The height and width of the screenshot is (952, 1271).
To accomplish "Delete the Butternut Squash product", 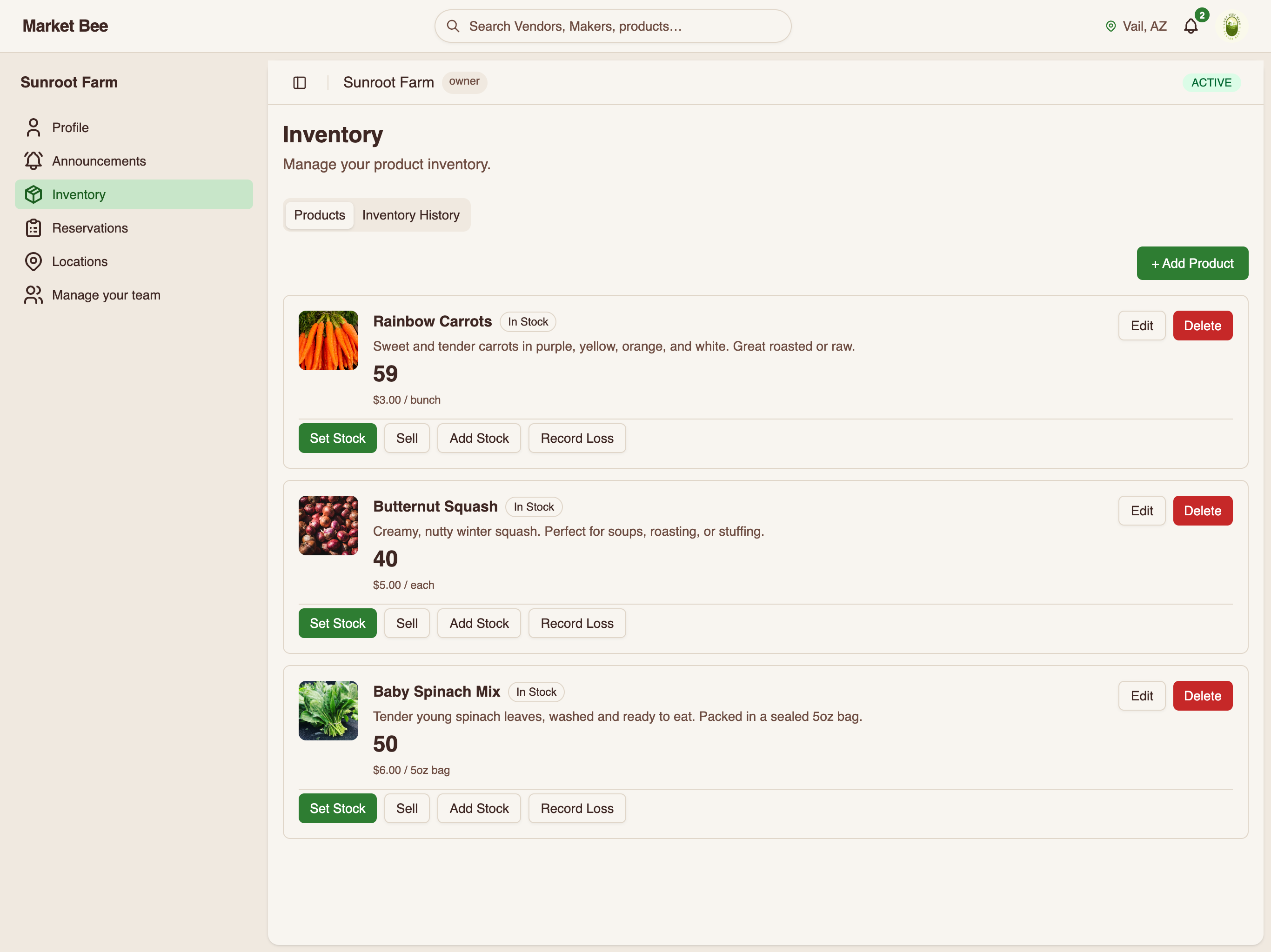I will tap(1203, 511).
